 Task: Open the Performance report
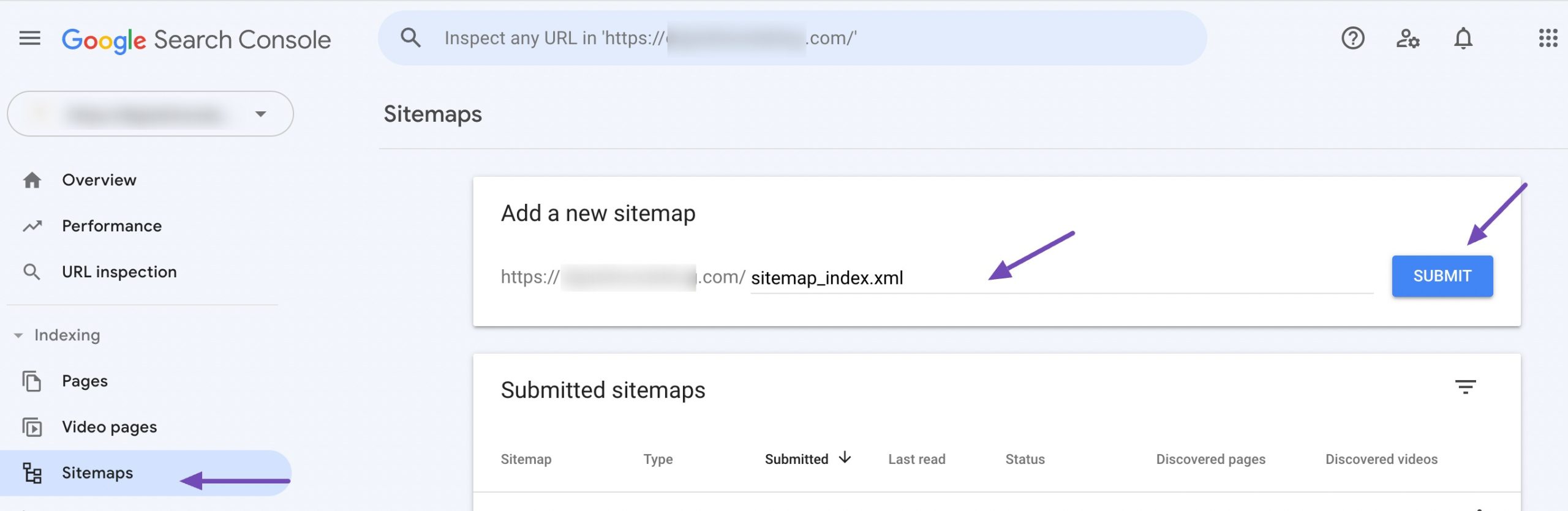point(111,225)
